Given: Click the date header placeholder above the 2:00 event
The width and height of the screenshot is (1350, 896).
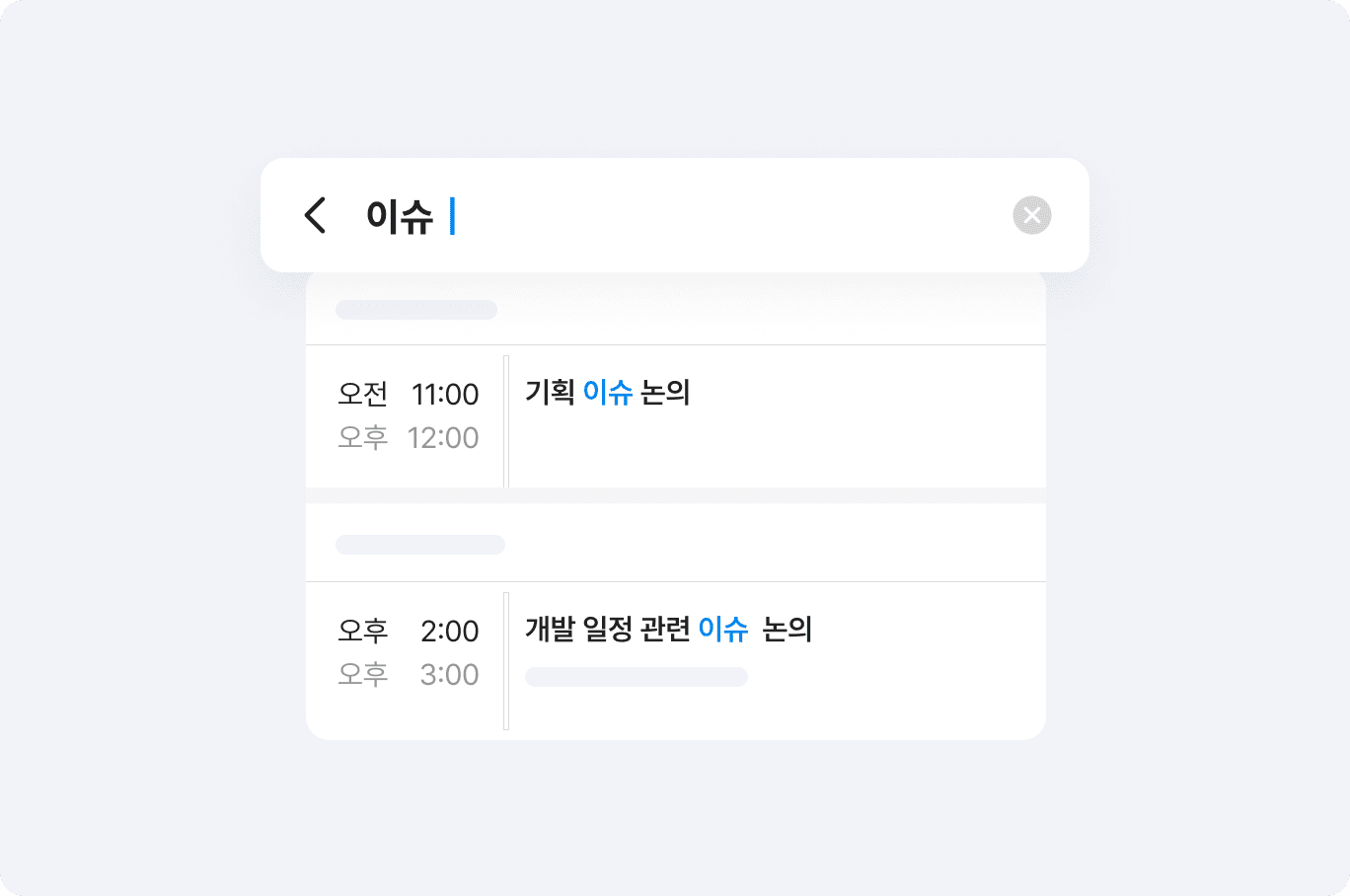Looking at the screenshot, I should click(x=419, y=545).
